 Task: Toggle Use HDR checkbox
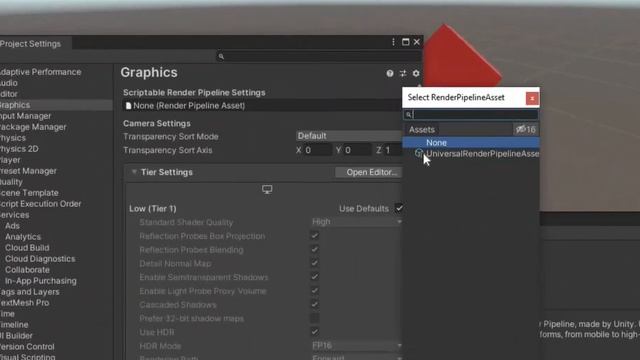click(314, 332)
